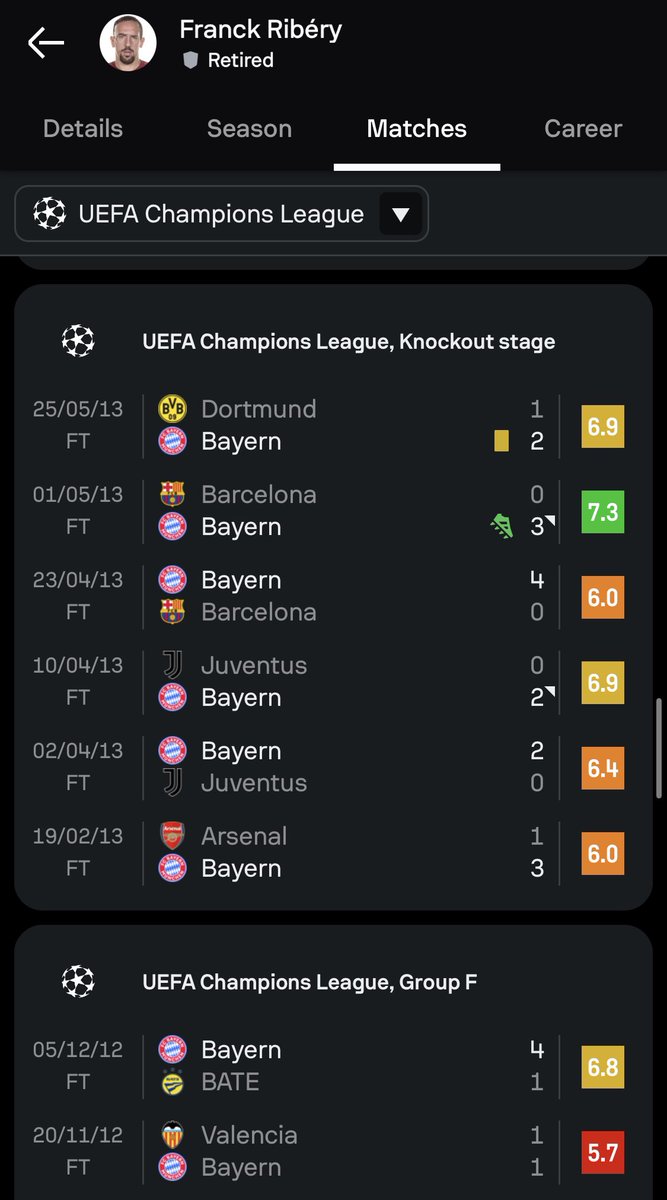
Task: Open the UEFA Champions League competition dropdown
Action: pyautogui.click(x=221, y=214)
